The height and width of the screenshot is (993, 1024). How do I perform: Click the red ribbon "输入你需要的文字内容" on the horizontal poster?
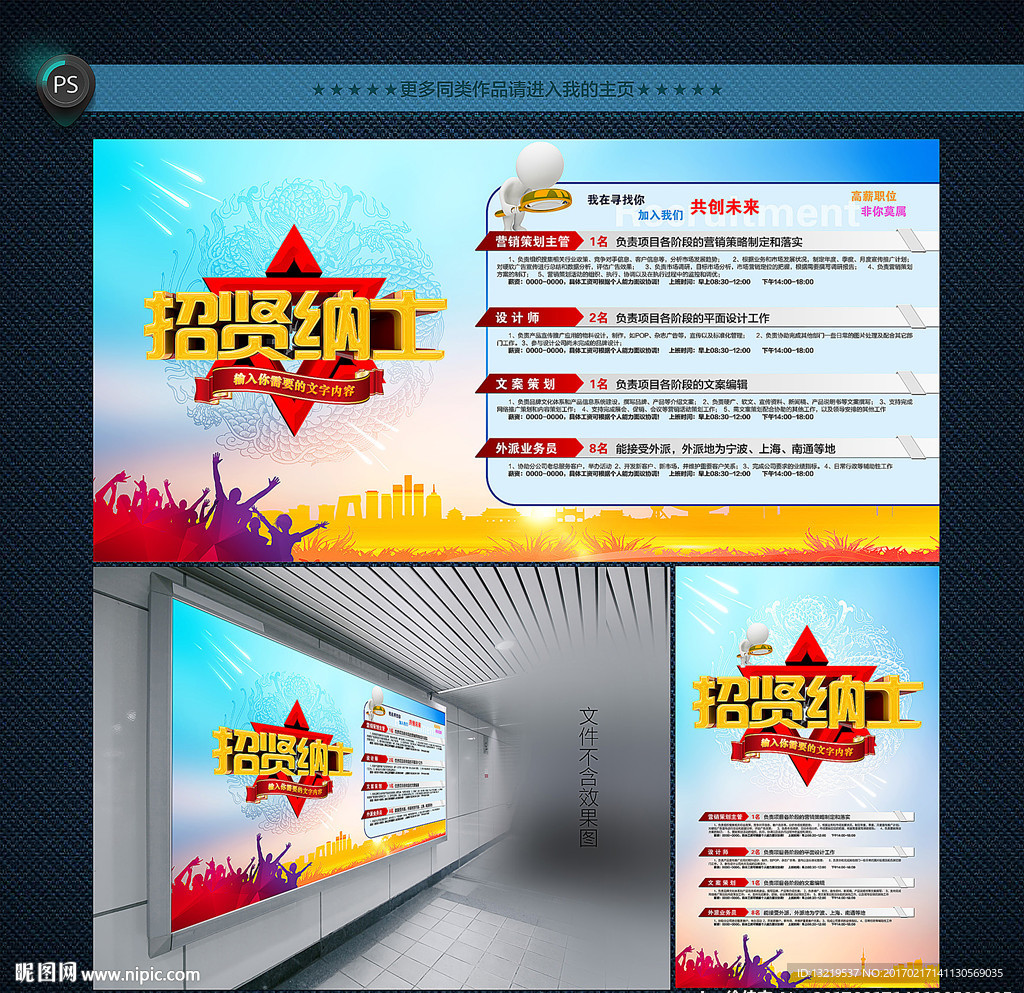[292, 385]
